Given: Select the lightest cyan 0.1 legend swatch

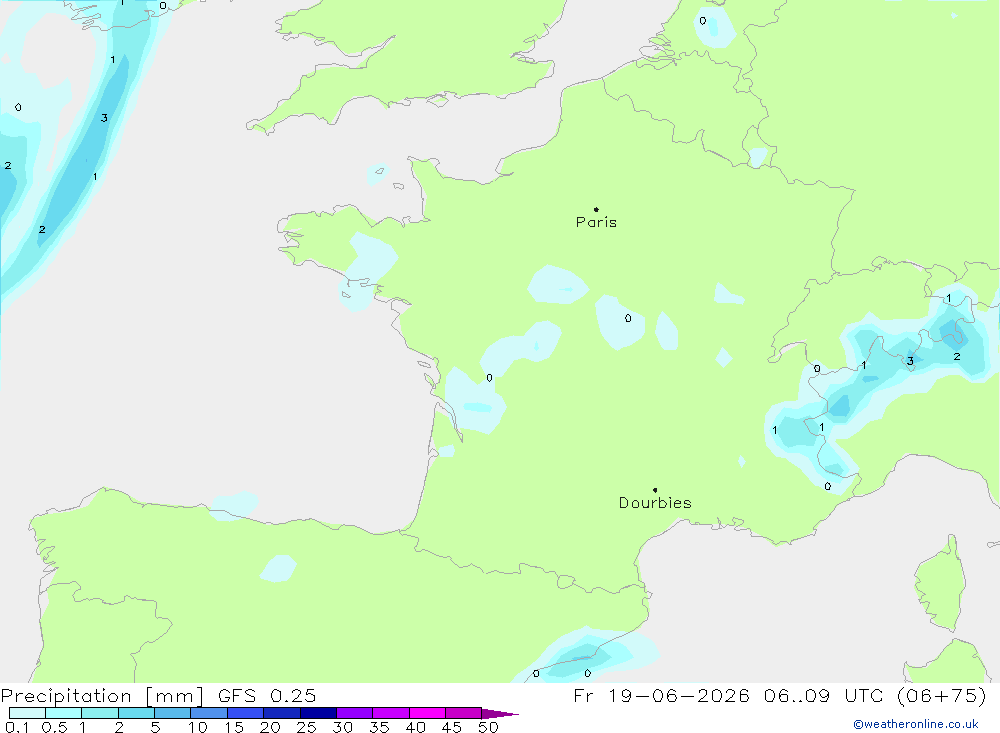Looking at the screenshot, I should click(27, 713).
